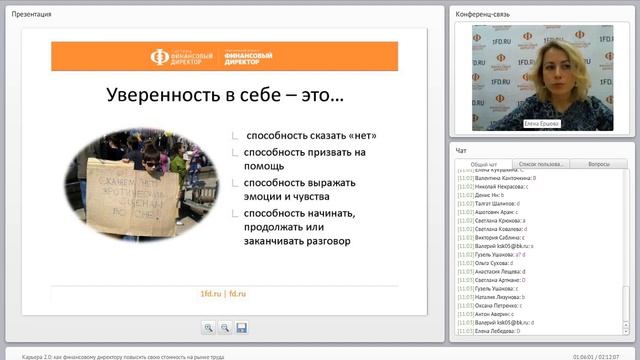Viewport: 640px width, 360px height.
Task: Click webinar title Карьера 2.0 in bottom bar
Action: 123,357
